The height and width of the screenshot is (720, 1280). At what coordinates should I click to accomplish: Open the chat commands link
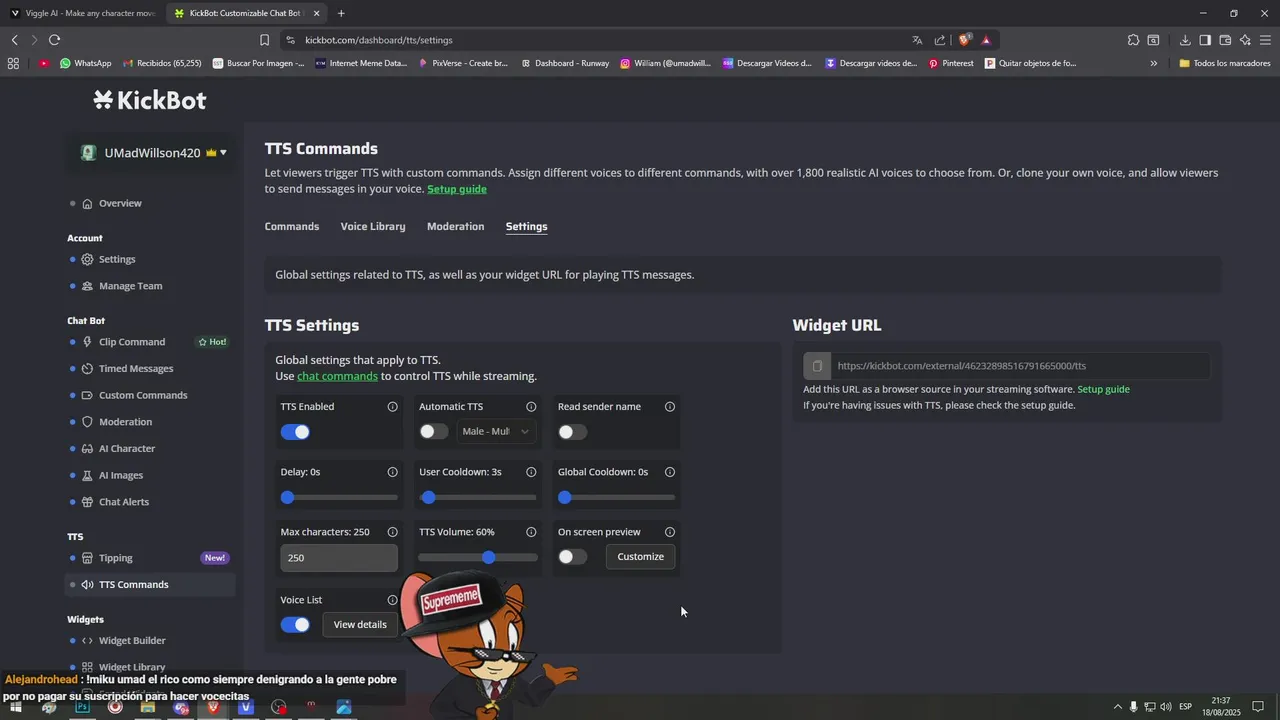tap(337, 376)
